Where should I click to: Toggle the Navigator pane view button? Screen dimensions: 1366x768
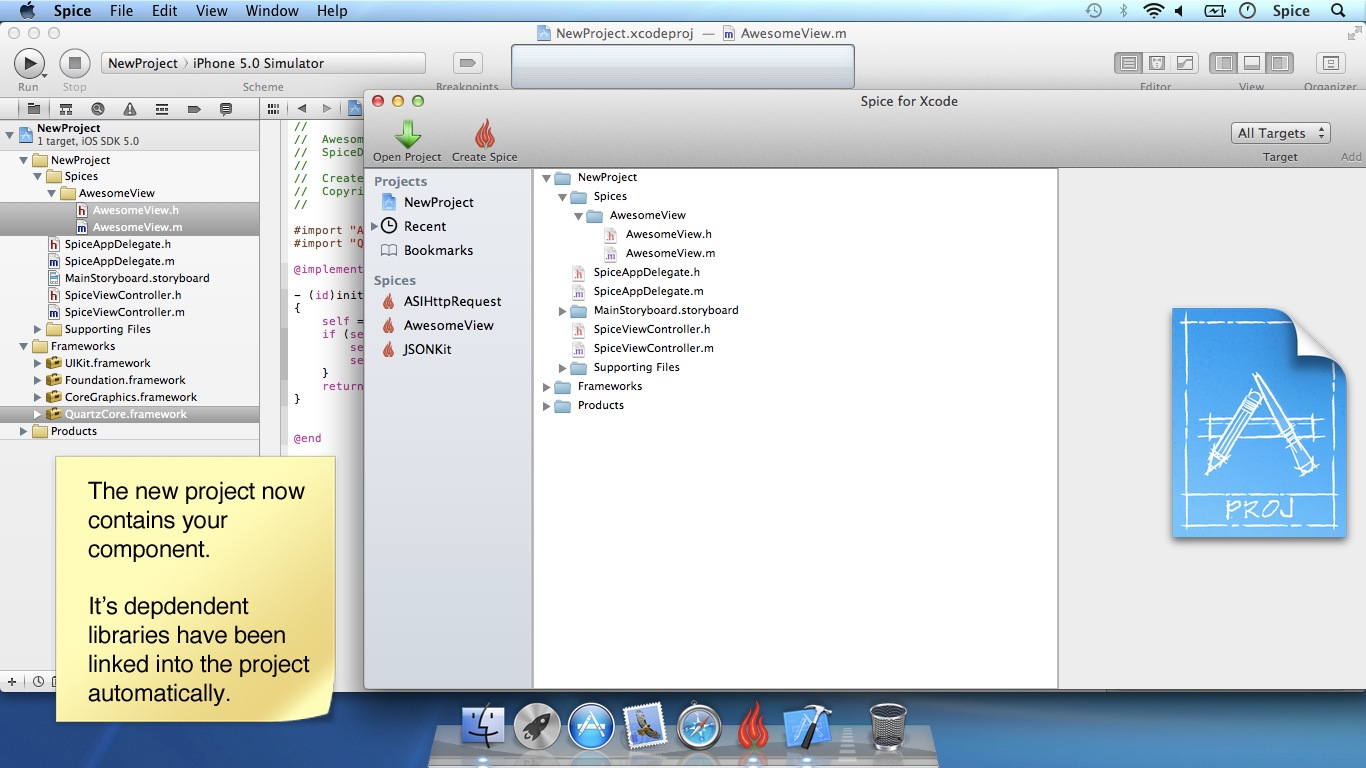click(x=1223, y=63)
